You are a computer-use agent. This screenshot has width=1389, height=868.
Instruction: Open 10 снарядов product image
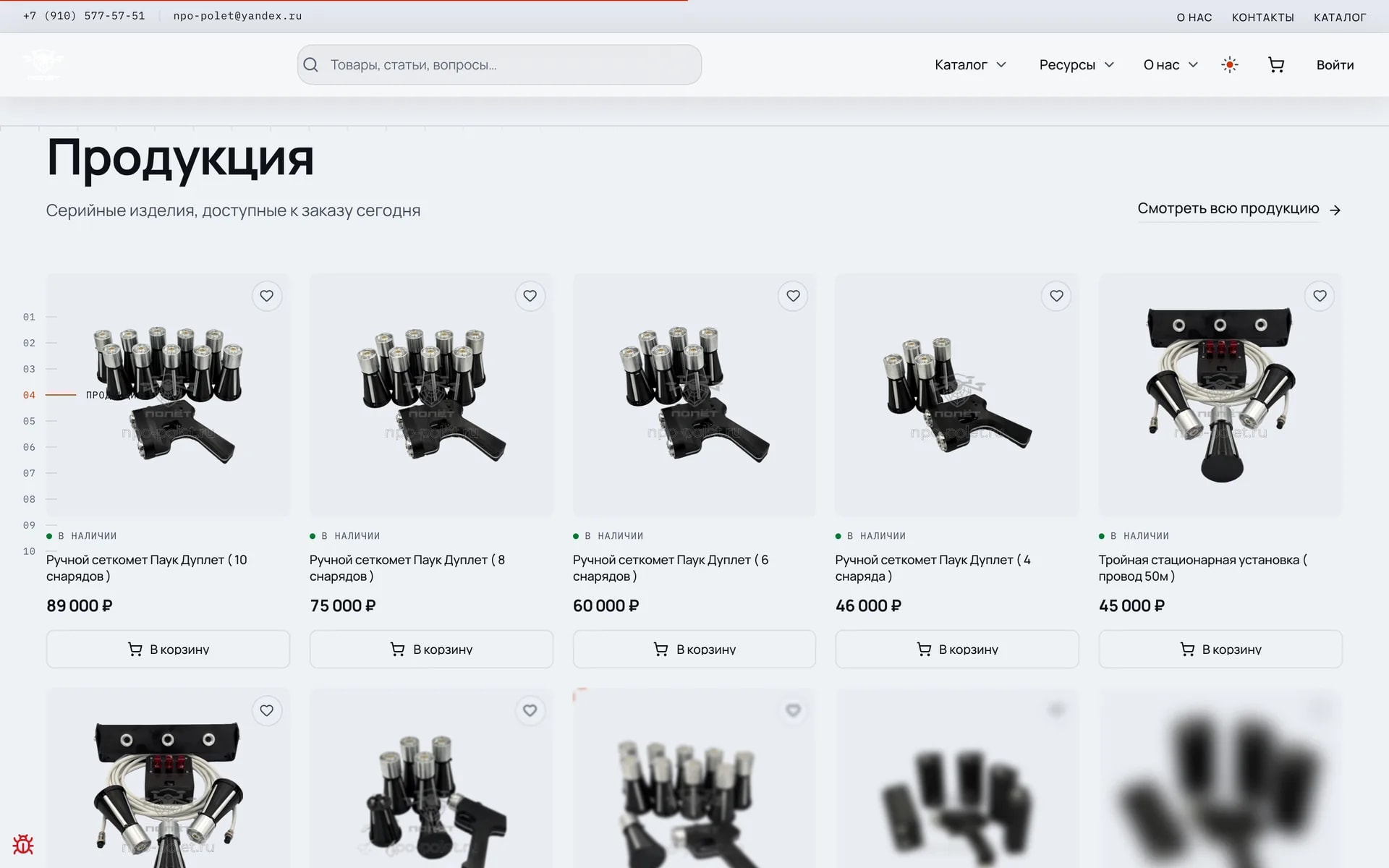click(x=168, y=395)
